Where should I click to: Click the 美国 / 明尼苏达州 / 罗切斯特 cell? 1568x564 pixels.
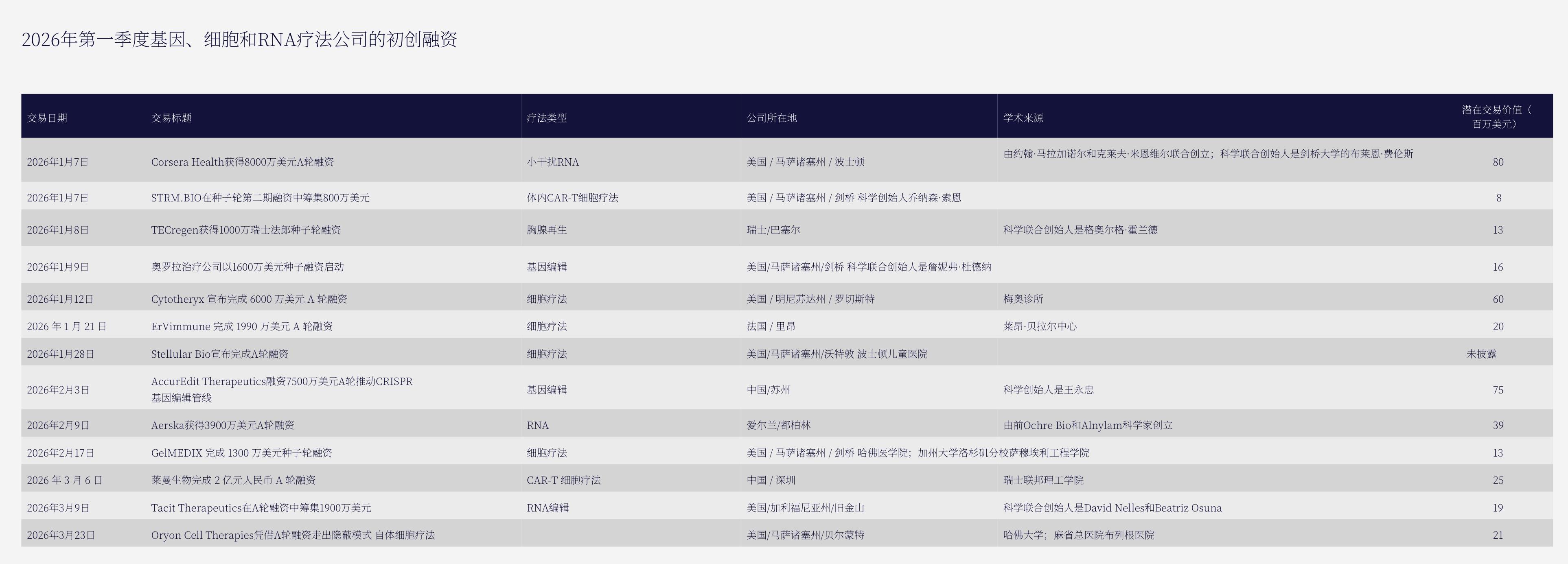(x=810, y=299)
